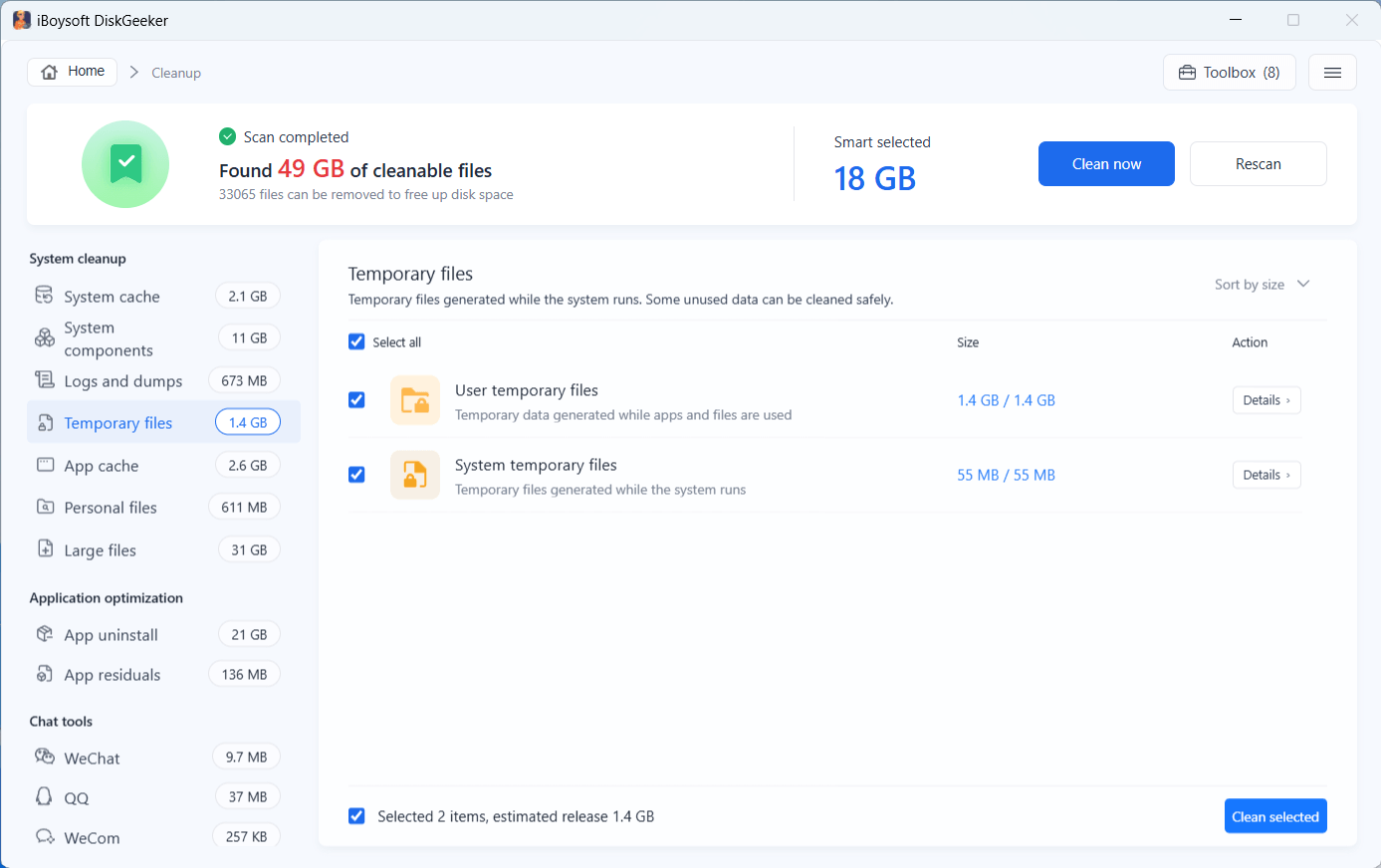Click the Size column header

pos(968,342)
